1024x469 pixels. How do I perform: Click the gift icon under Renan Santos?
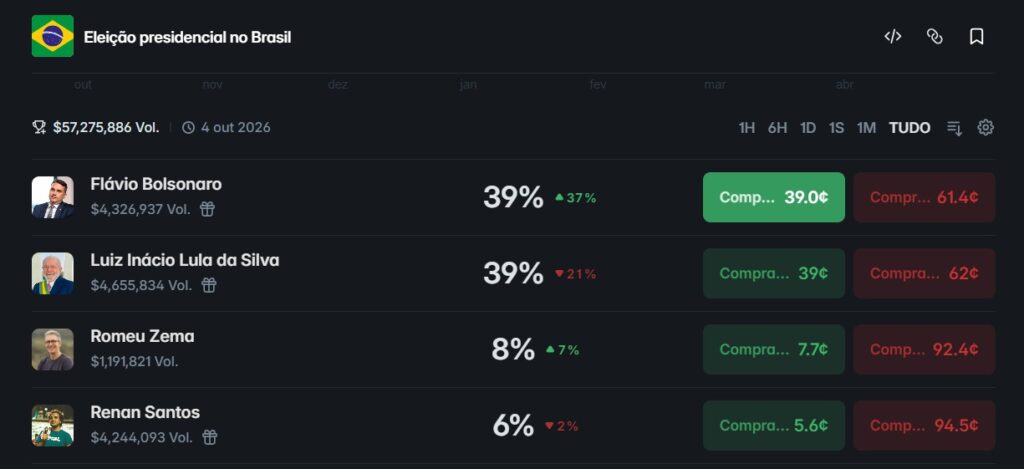209,437
